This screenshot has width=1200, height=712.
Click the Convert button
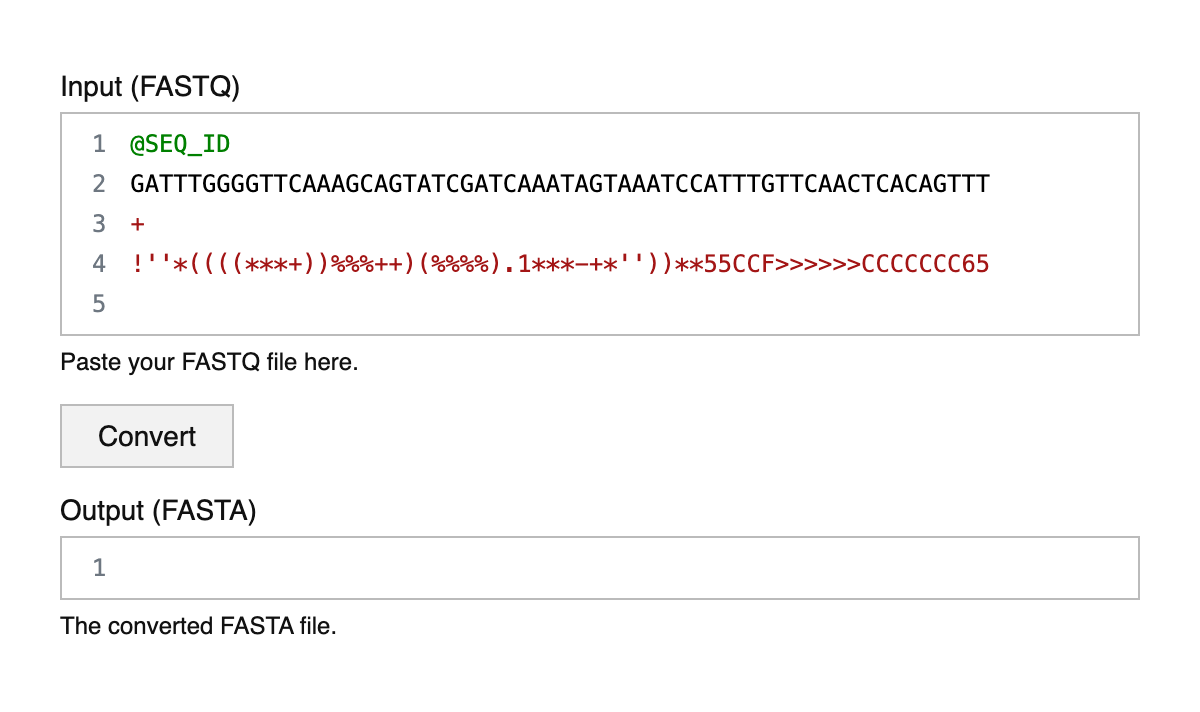tap(147, 436)
